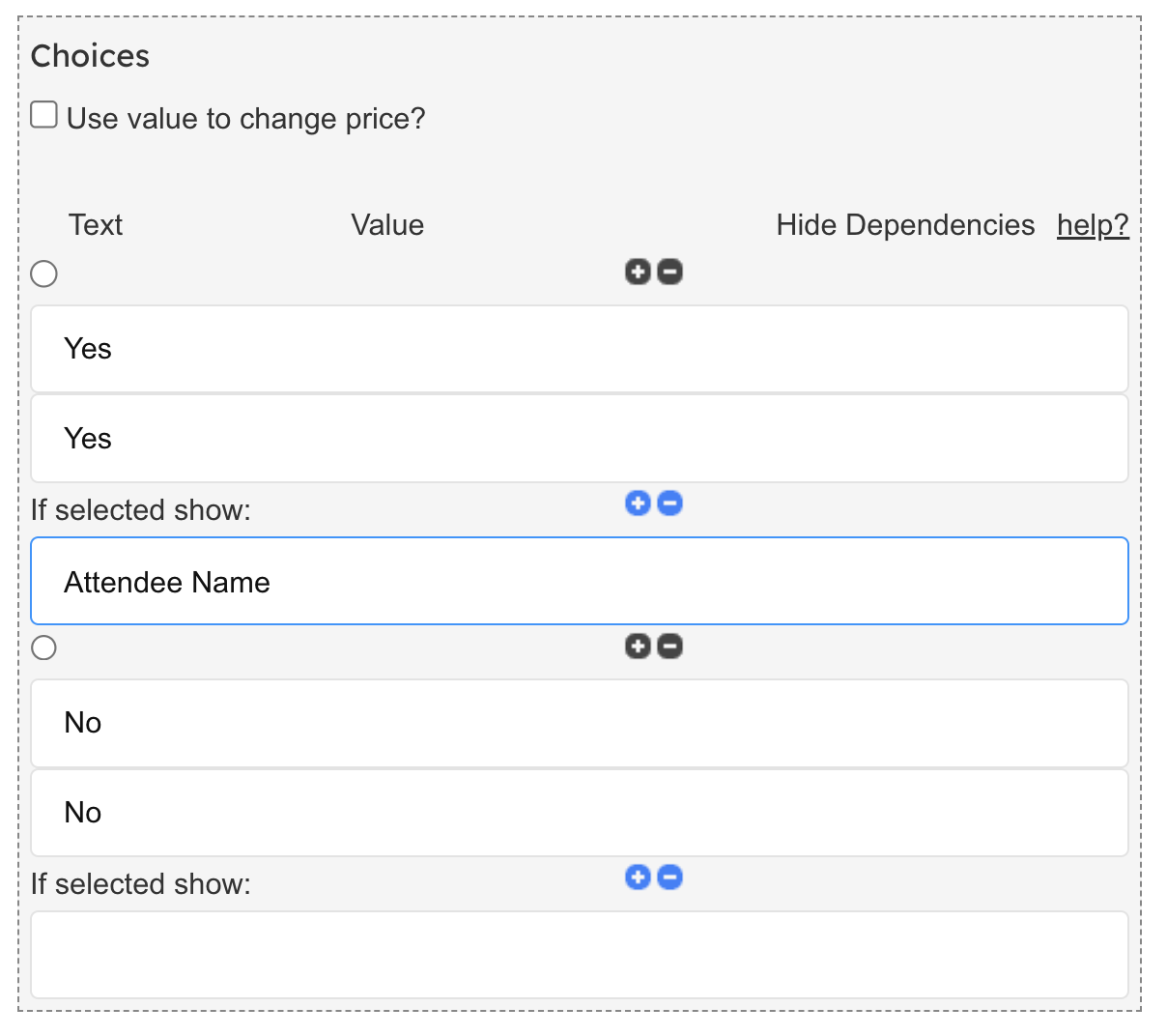
Task: Click the dark plus icon above the Yes fields
Action: point(638,272)
